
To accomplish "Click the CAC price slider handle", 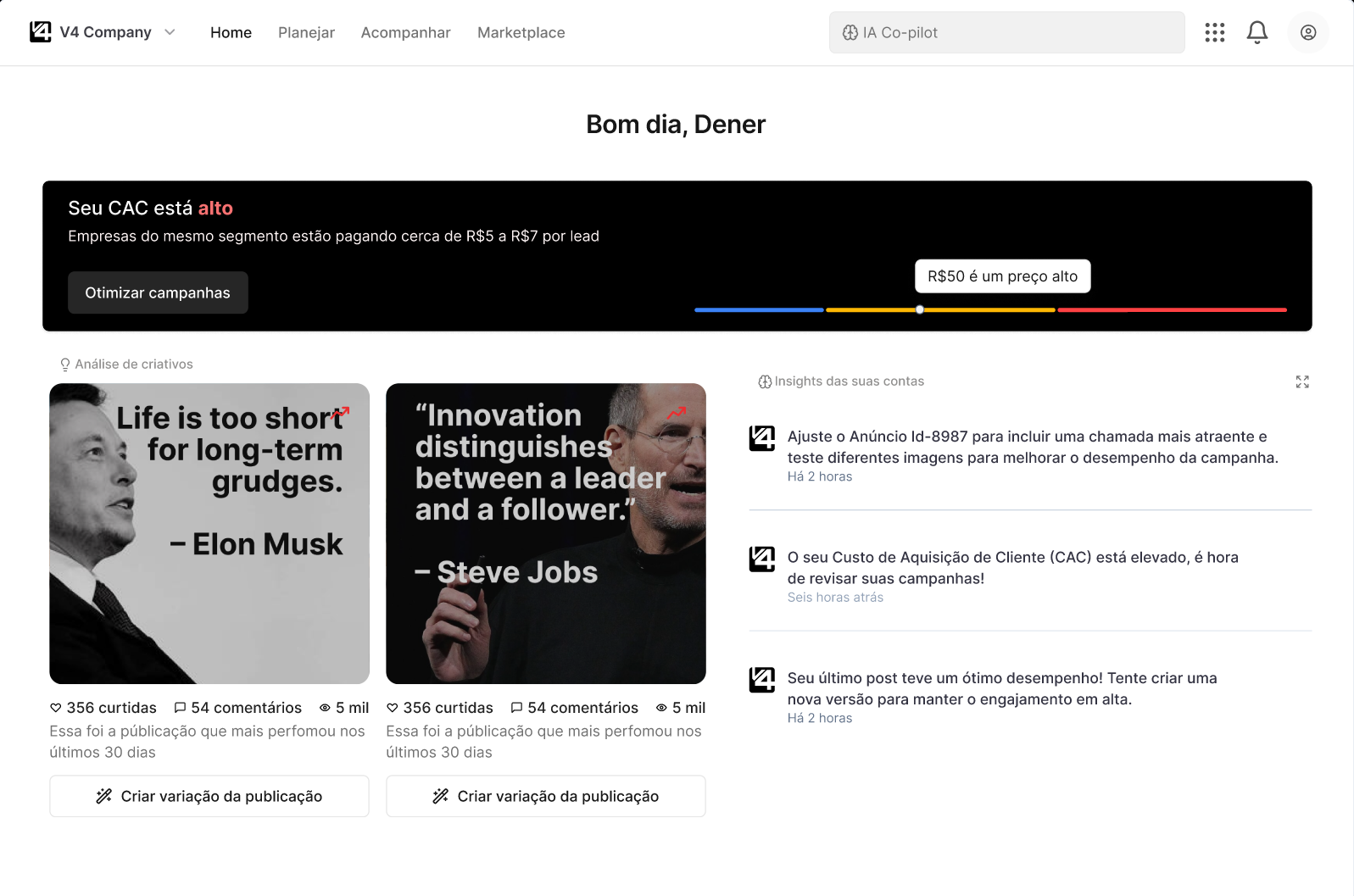I will pos(919,309).
